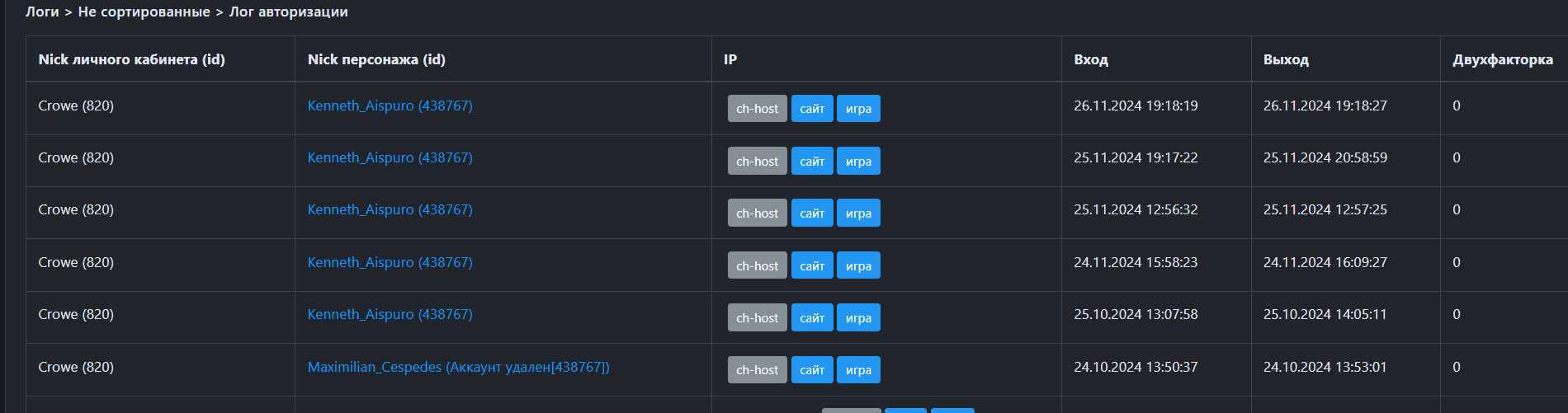Click сайт button in the 25.11.2024 12:56:32 row
This screenshot has height=413, width=1568.
(x=812, y=214)
